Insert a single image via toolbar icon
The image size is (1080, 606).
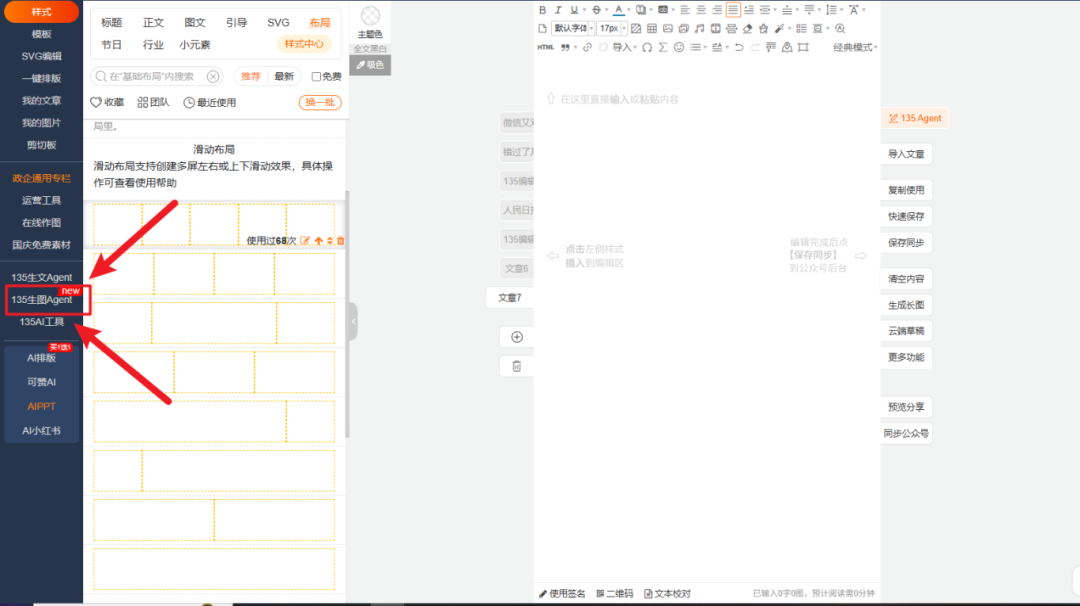667,28
